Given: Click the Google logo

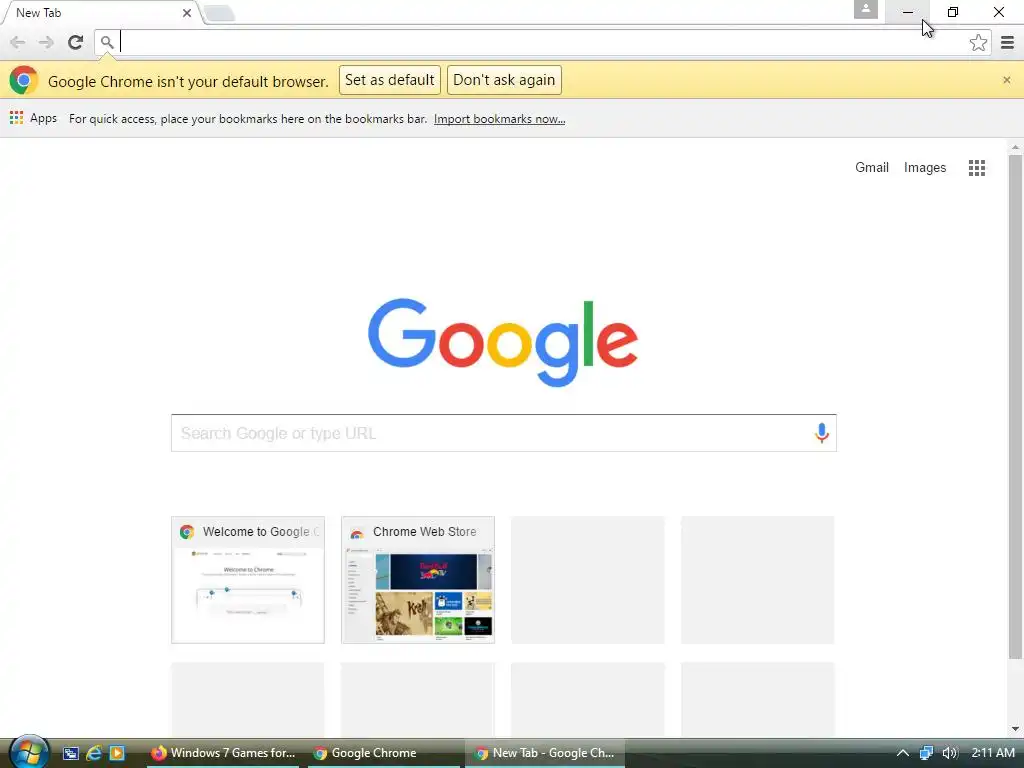Looking at the screenshot, I should (503, 342).
